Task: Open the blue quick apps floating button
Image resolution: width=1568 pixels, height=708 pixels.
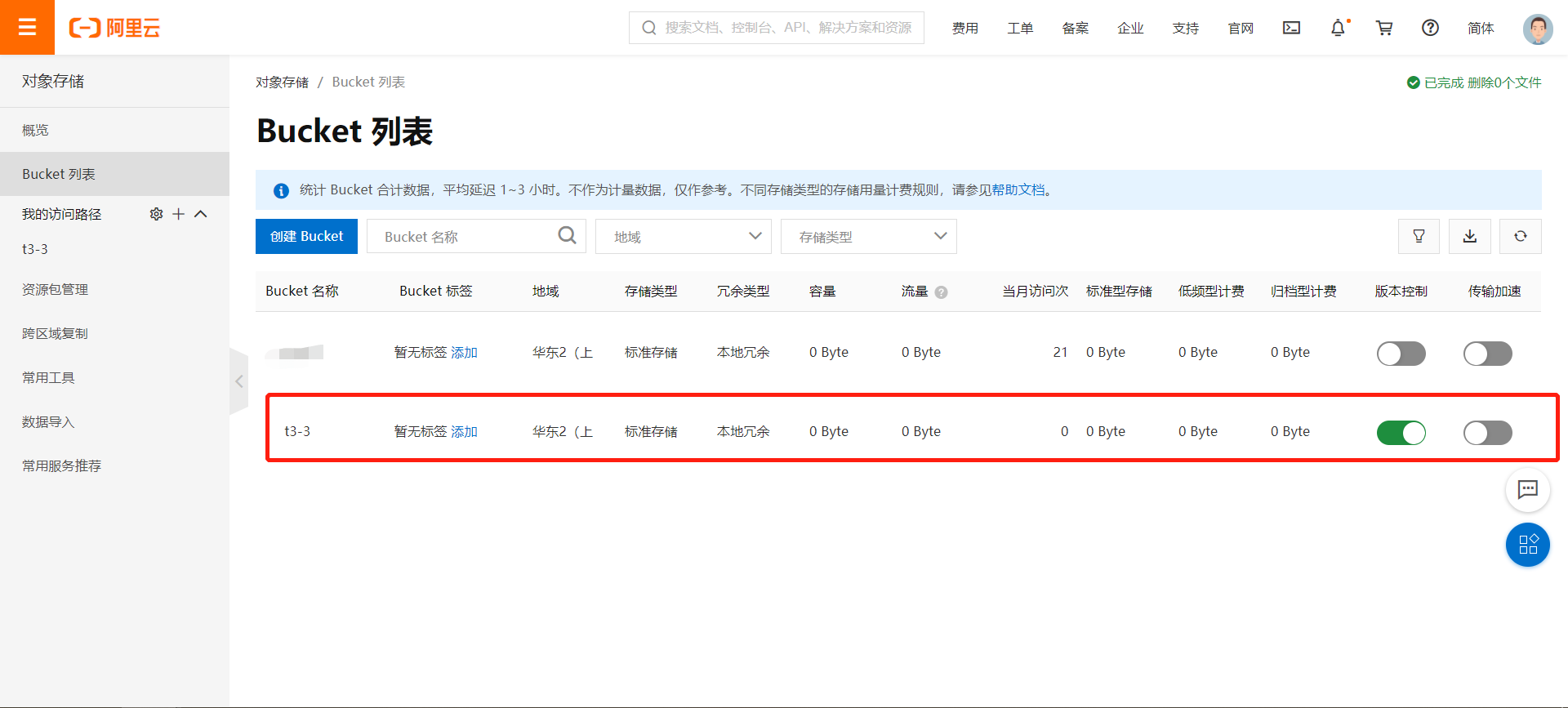Action: tap(1528, 545)
